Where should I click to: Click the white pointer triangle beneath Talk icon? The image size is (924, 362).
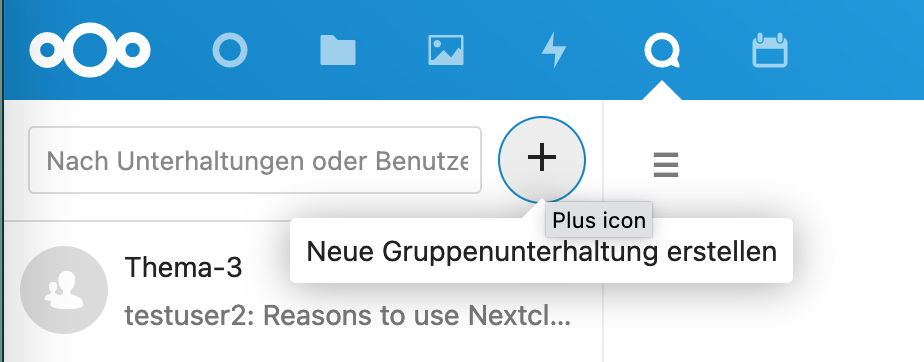coord(662,91)
